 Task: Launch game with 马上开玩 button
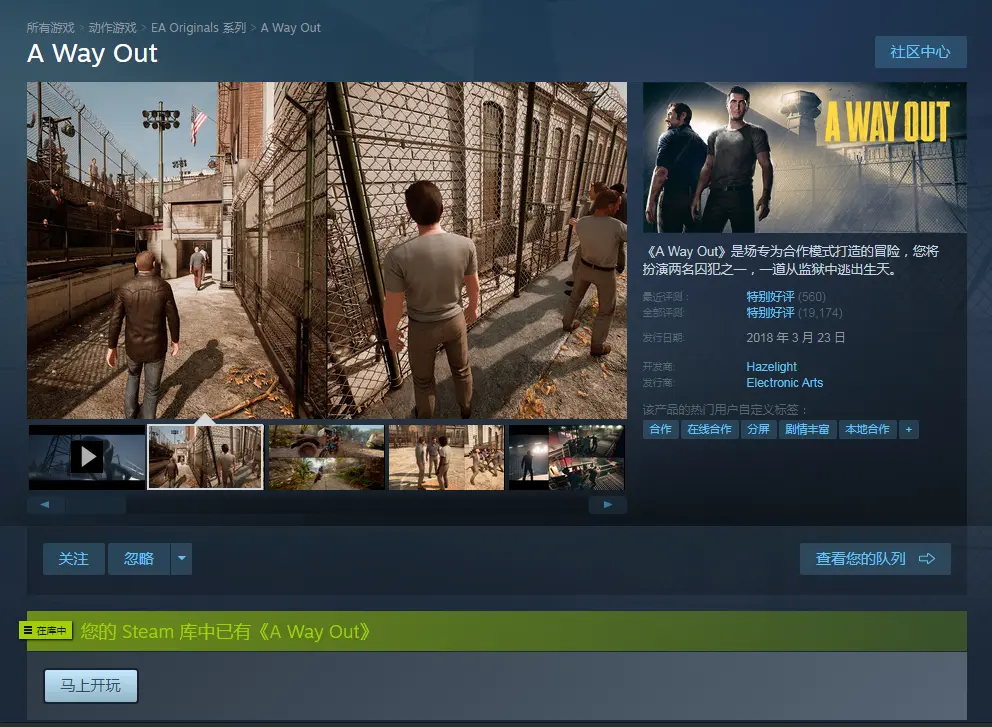coord(90,686)
